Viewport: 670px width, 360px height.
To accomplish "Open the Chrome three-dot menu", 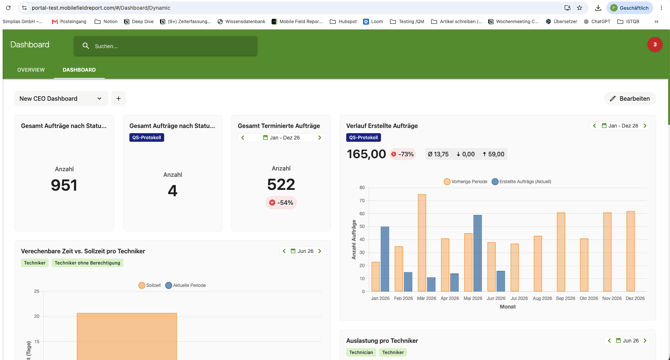I will (x=661, y=8).
